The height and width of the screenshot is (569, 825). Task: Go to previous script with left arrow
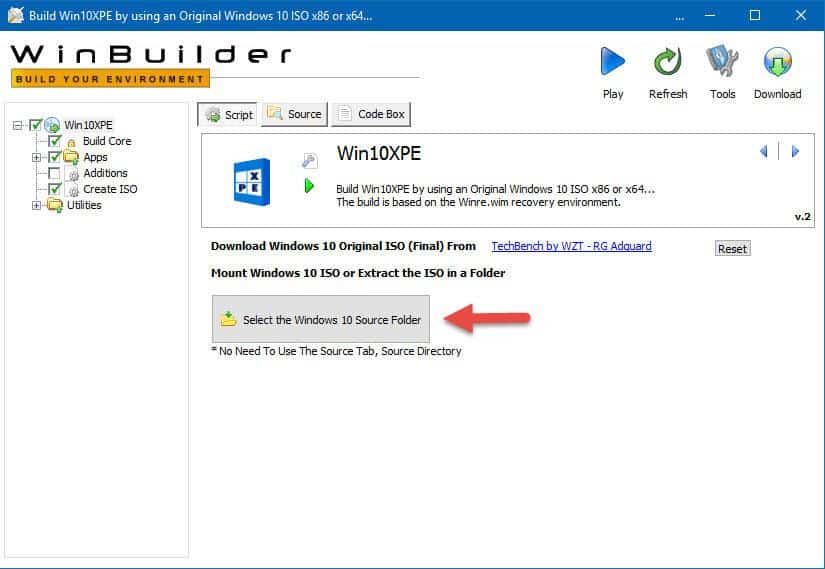pos(764,152)
